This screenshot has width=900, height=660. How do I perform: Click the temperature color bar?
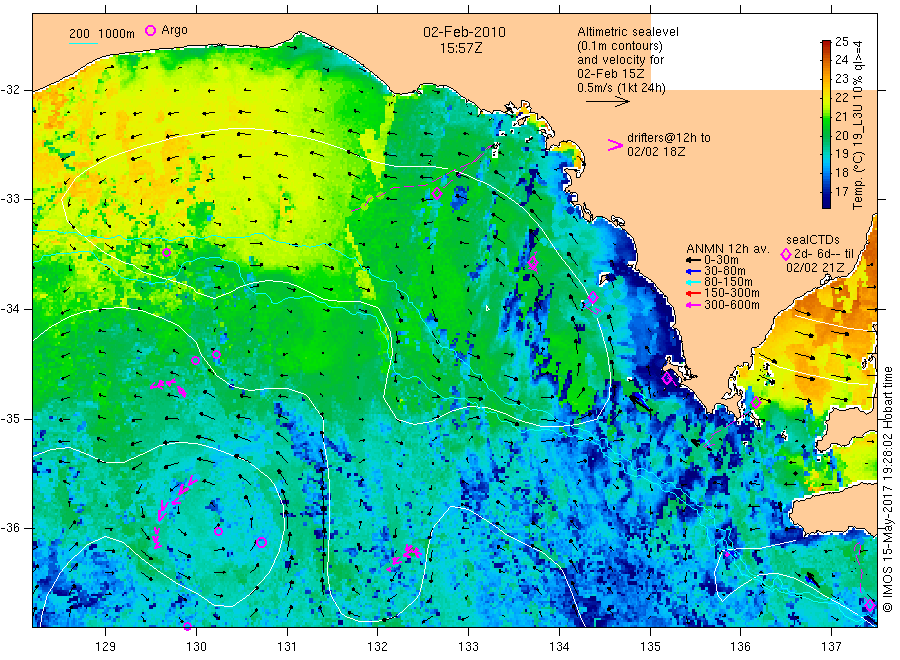[826, 124]
